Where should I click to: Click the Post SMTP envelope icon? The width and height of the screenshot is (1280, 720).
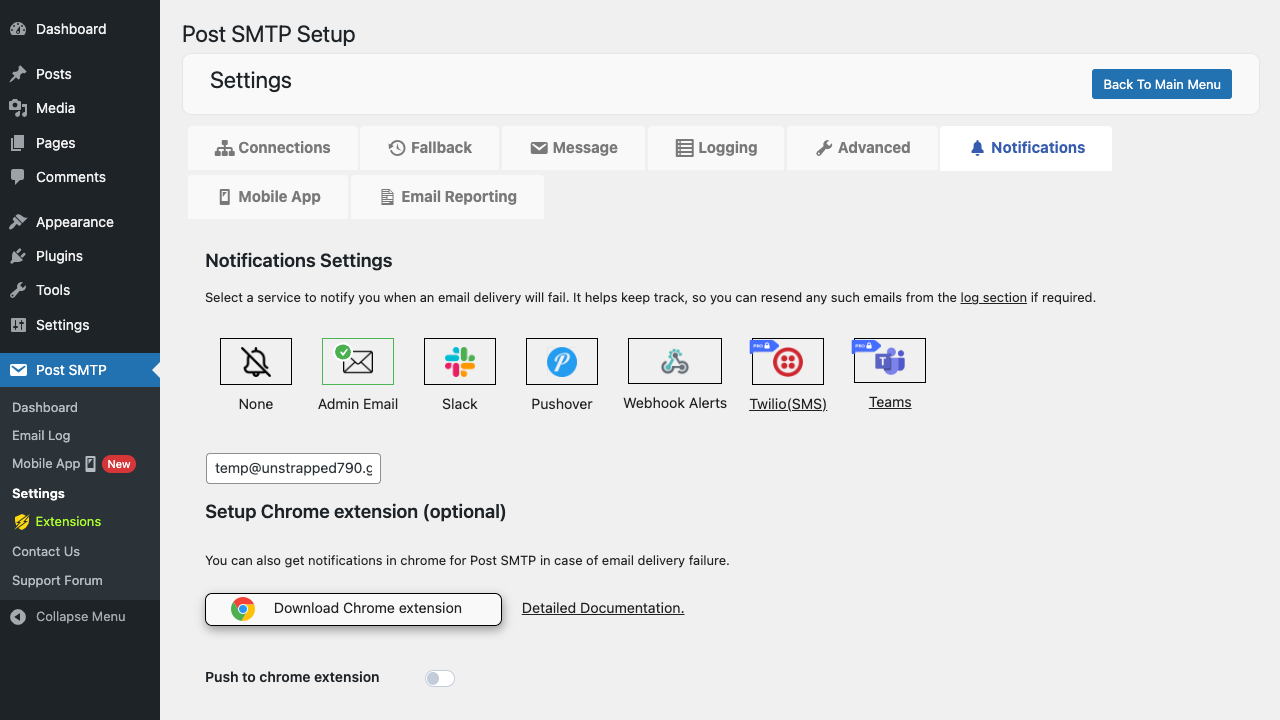pyautogui.click(x=18, y=370)
